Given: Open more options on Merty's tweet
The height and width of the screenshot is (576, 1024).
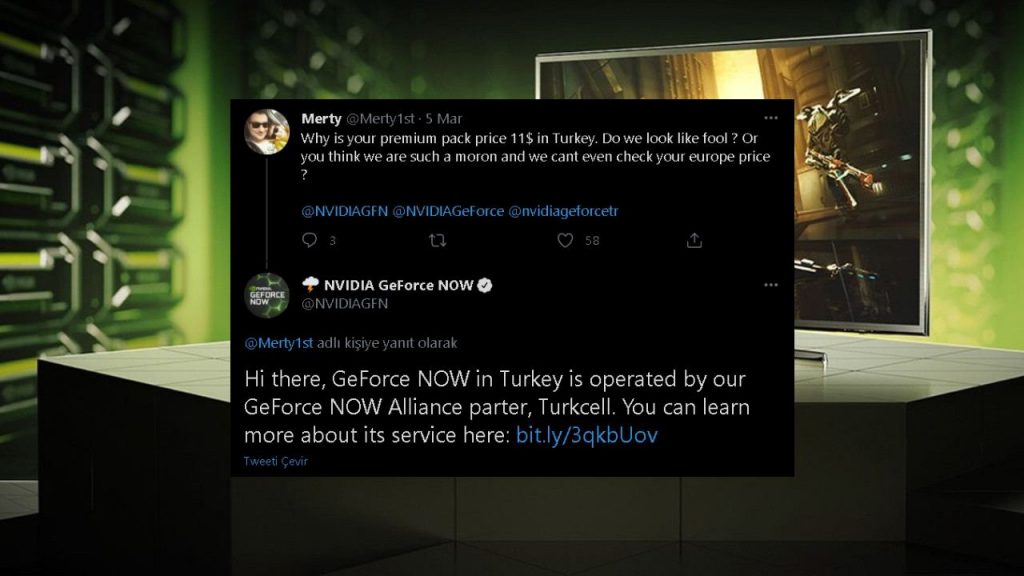Looking at the screenshot, I should (x=771, y=118).
